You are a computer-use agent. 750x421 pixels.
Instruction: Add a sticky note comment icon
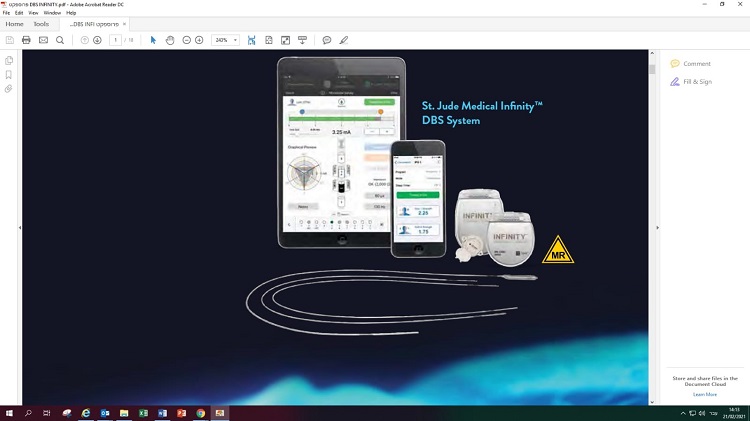pyautogui.click(x=327, y=40)
